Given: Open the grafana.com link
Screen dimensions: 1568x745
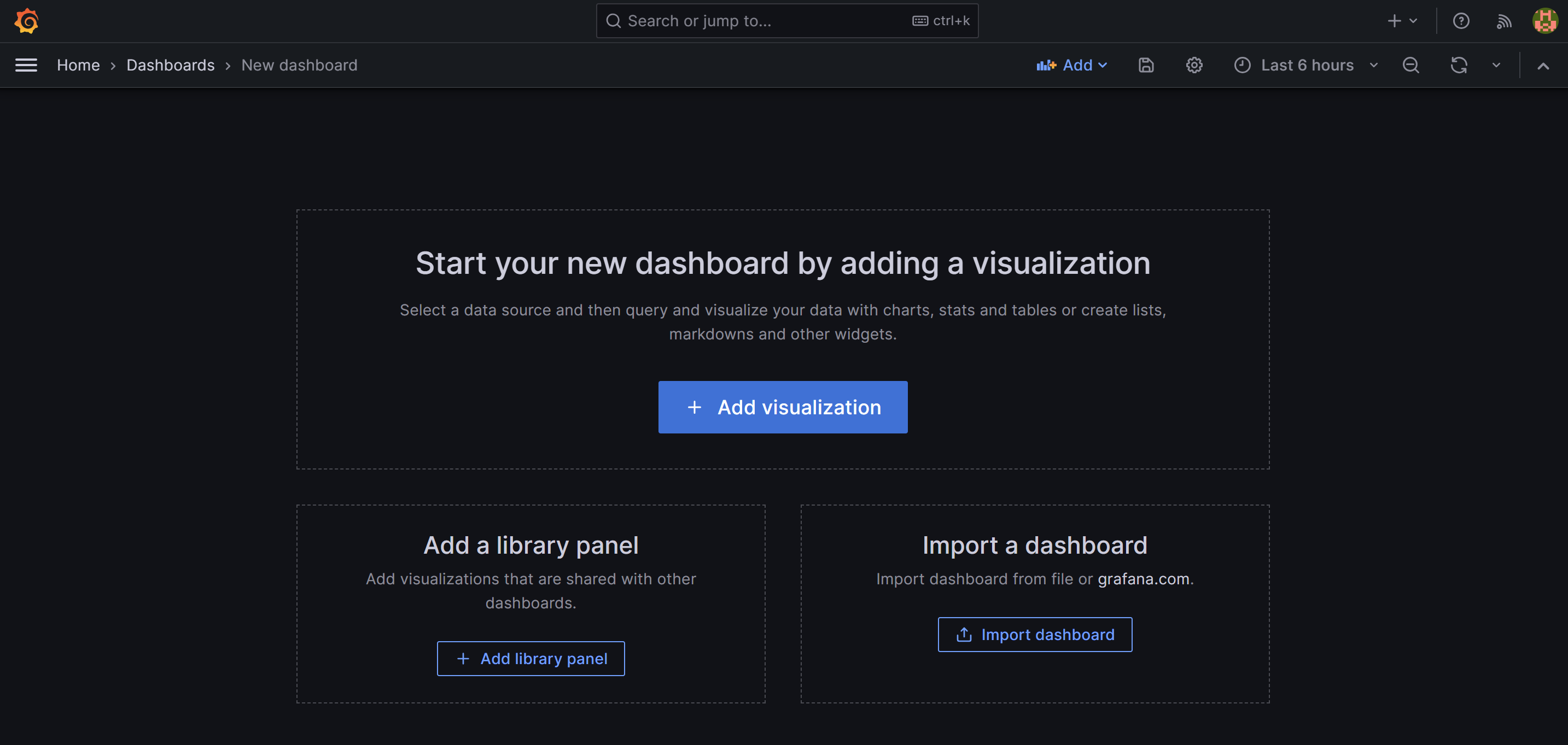Looking at the screenshot, I should pos(1143,578).
